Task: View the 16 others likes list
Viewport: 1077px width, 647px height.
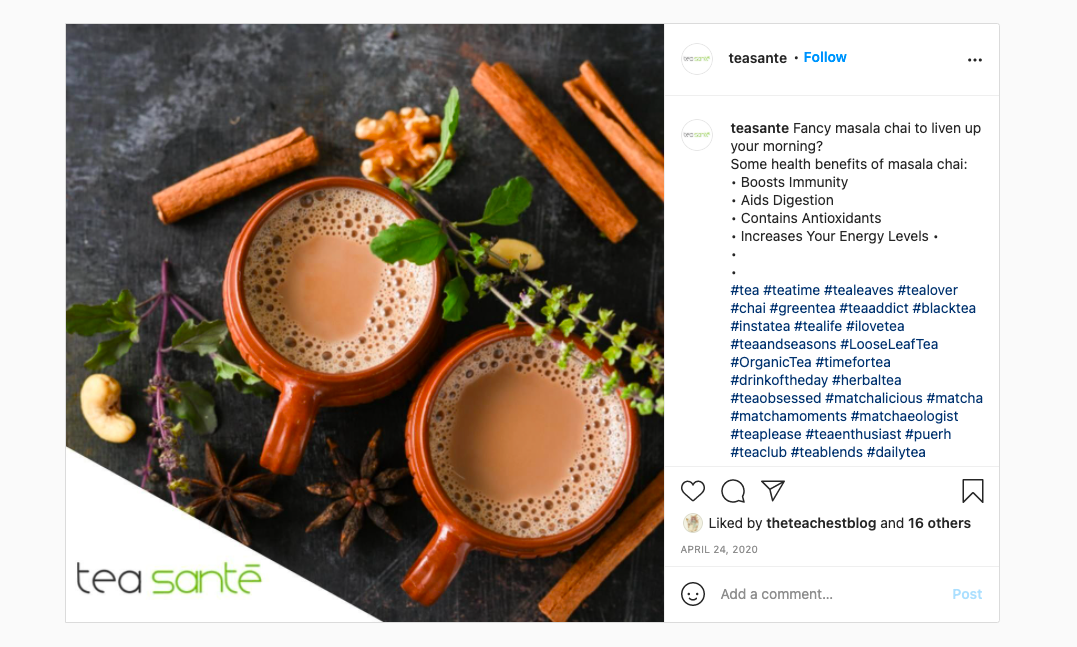Action: (939, 523)
